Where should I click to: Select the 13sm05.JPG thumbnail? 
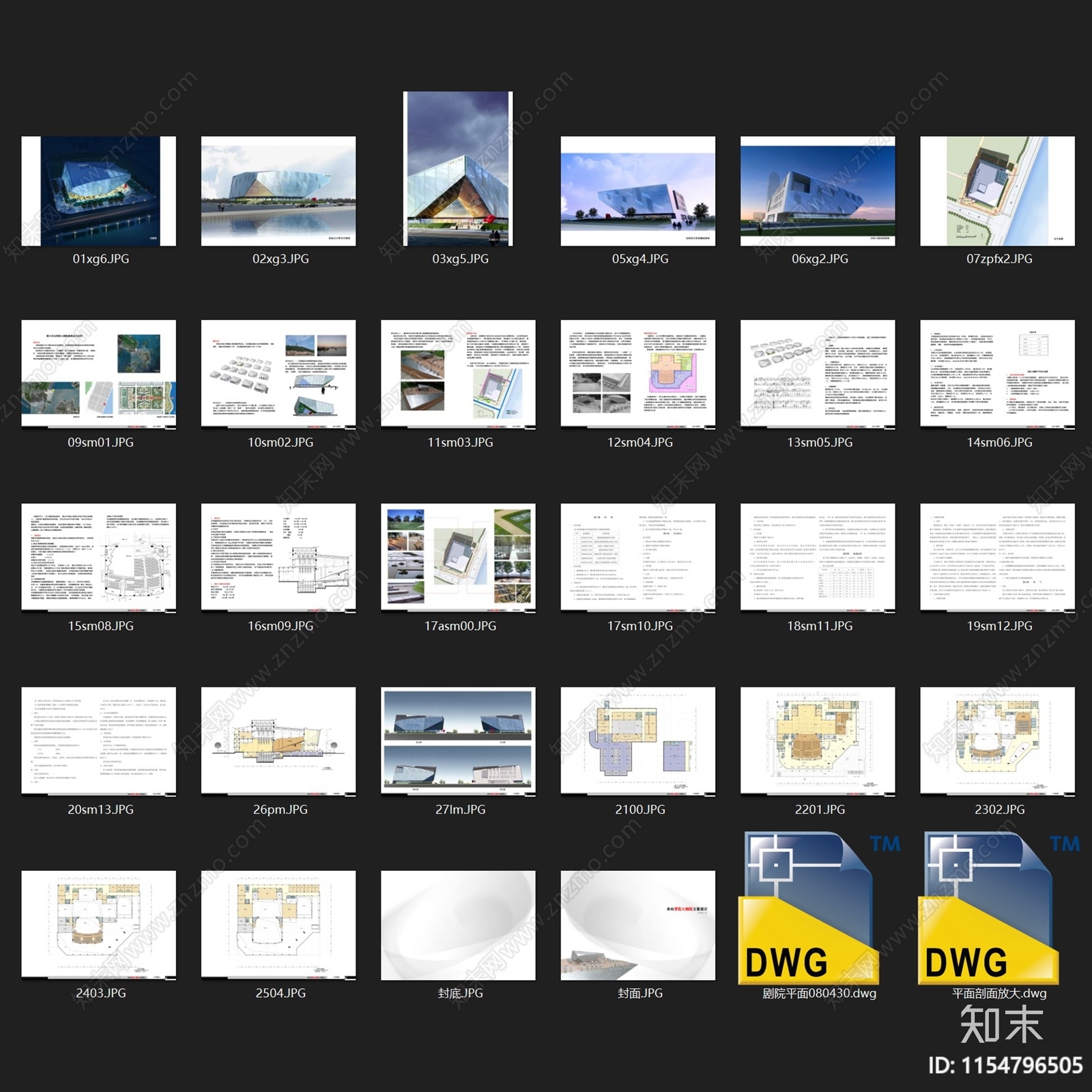(818, 375)
